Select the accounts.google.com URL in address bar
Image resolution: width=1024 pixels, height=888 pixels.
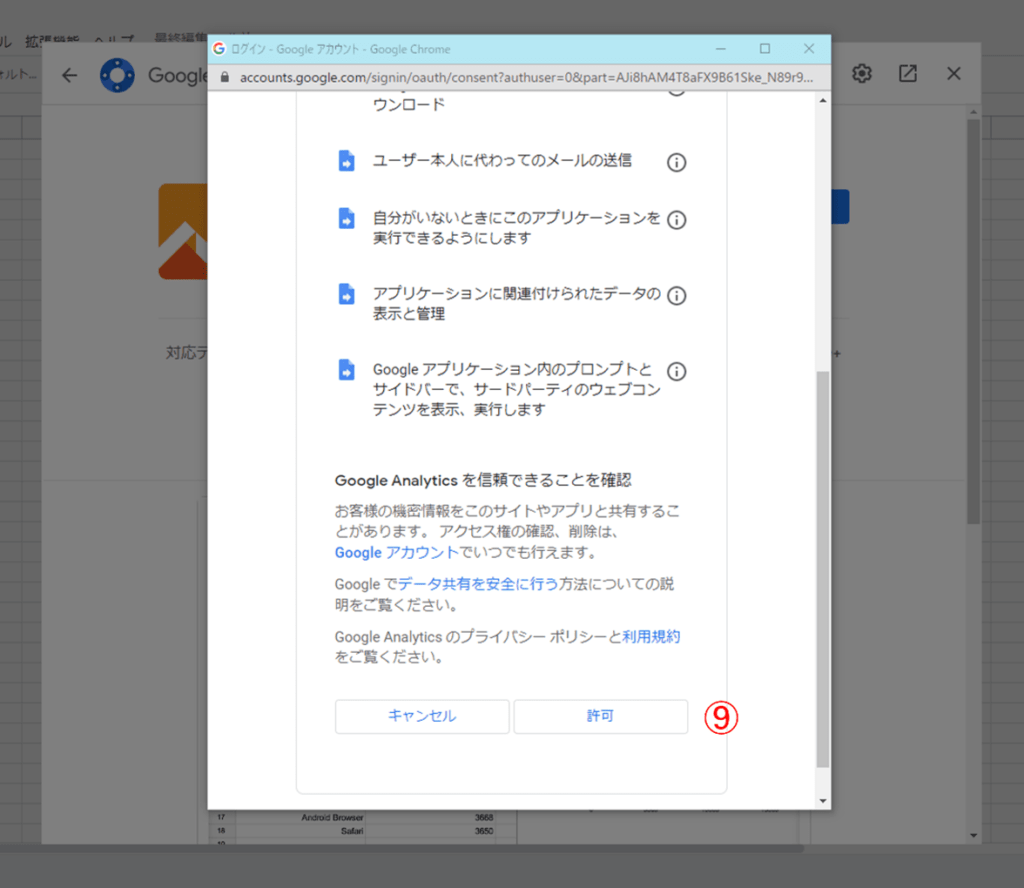(x=520, y=76)
